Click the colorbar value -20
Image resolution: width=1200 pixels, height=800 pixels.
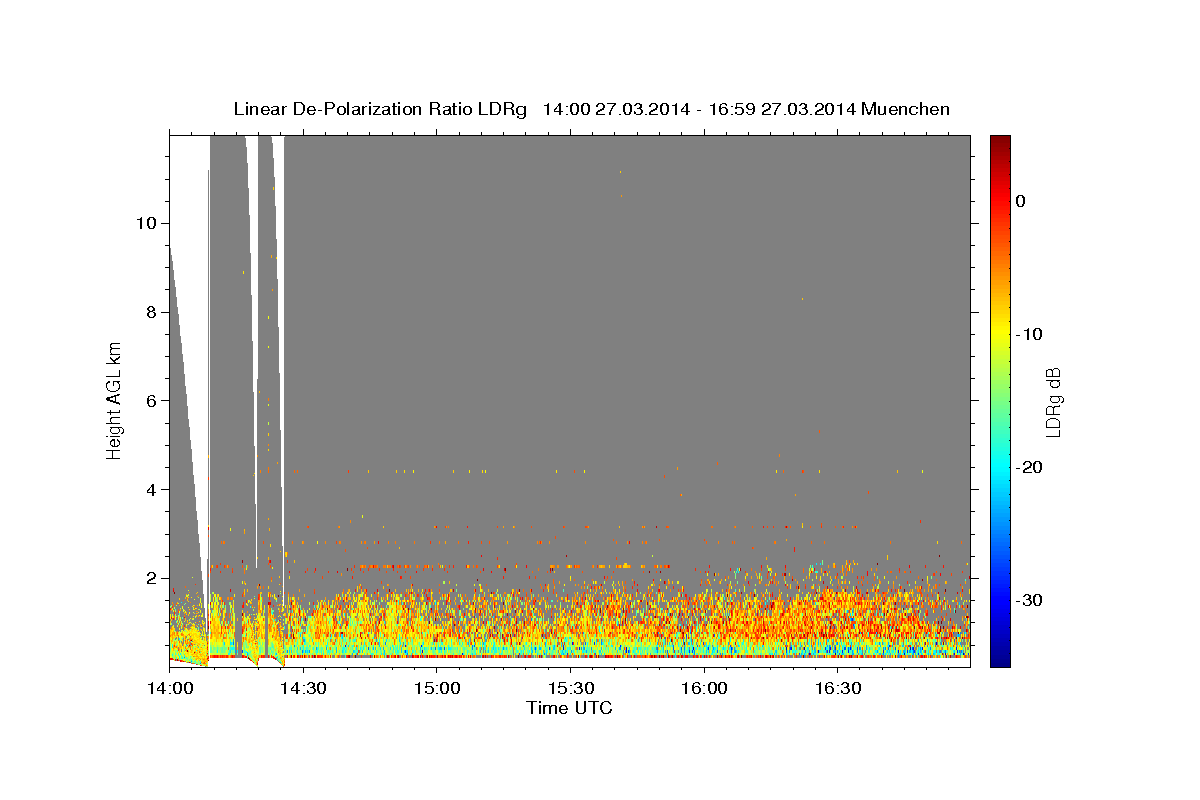click(x=1030, y=467)
